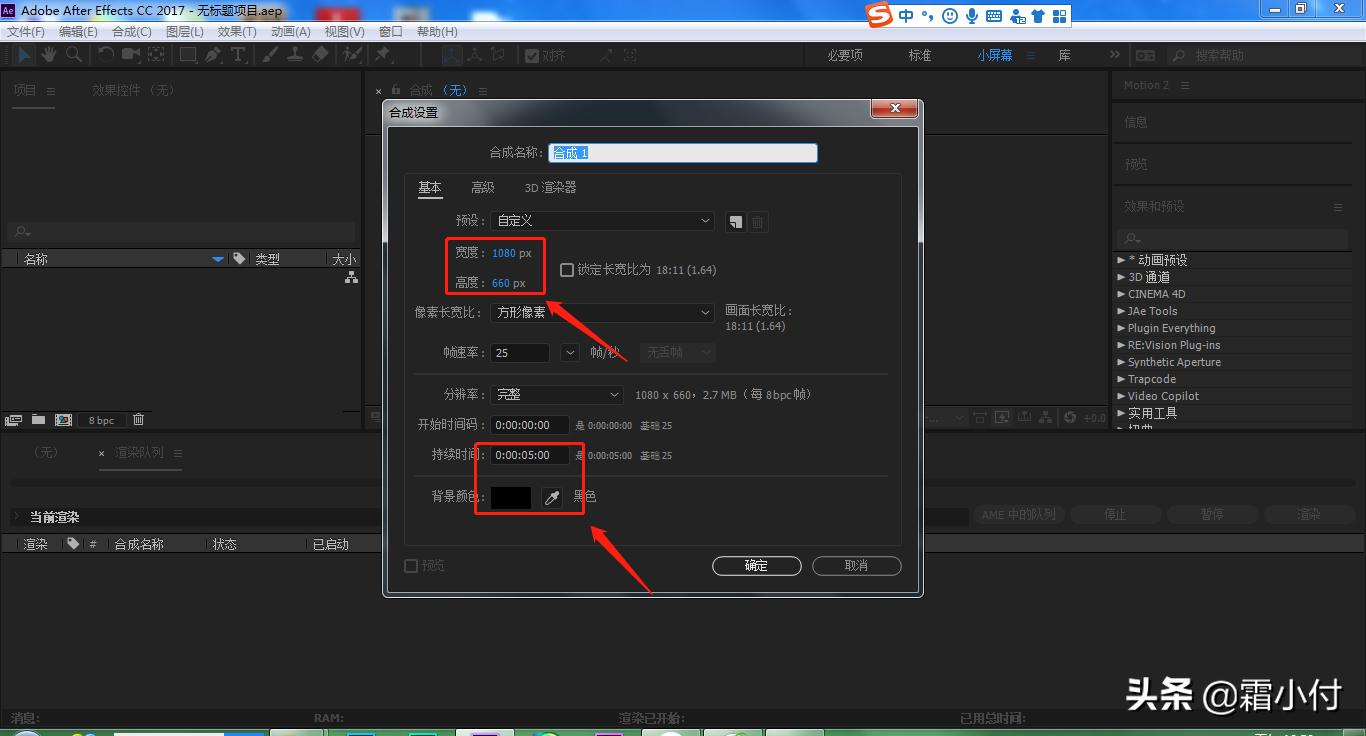Viewport: 1366px width, 736px height.
Task: Open the frame rate dropdown arrow
Action: 570,352
